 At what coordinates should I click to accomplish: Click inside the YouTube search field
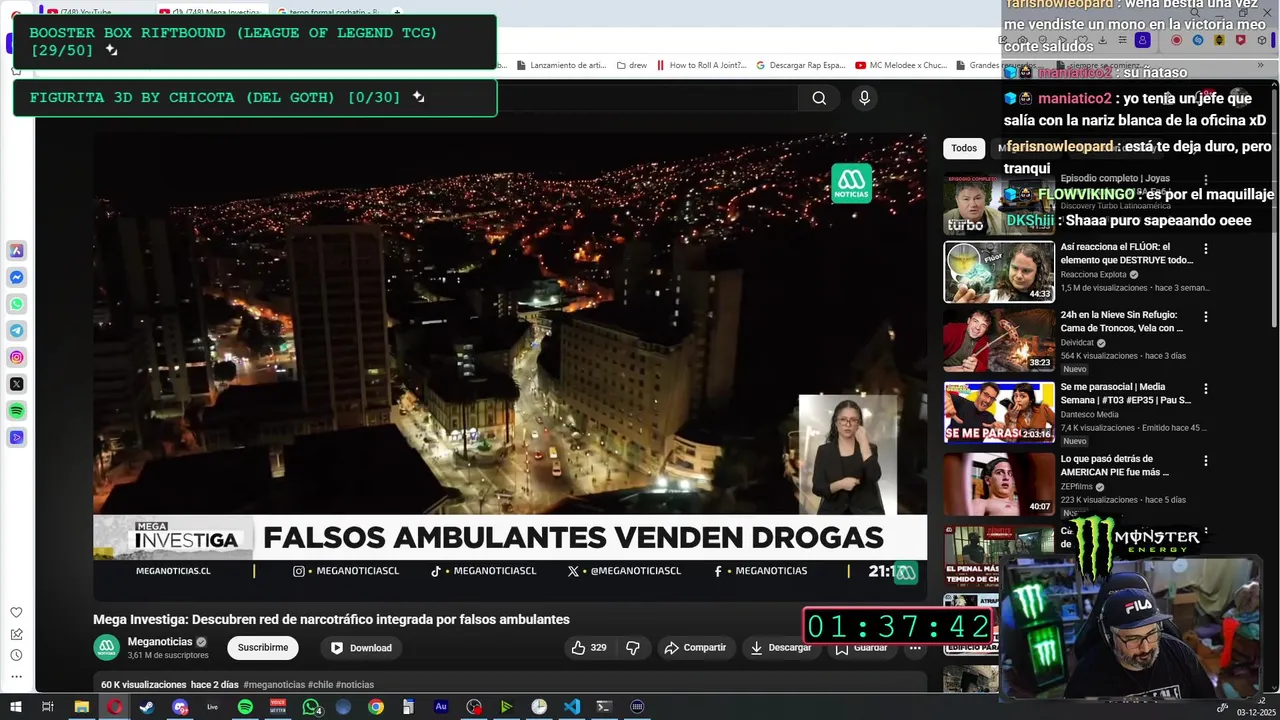pyautogui.click(x=645, y=98)
